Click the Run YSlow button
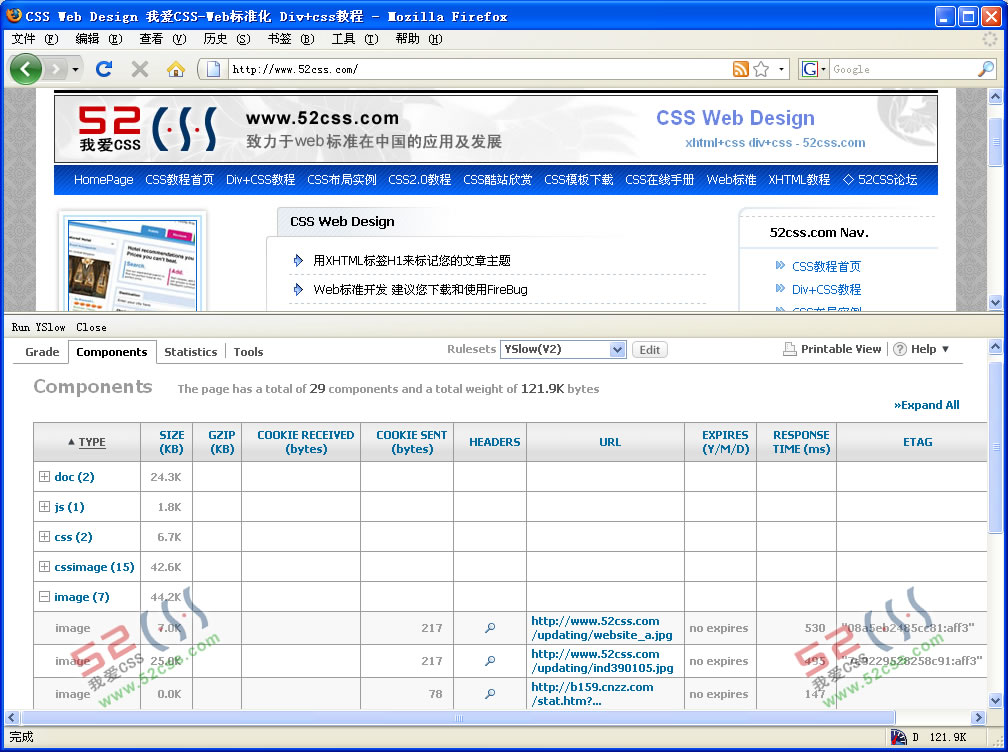Image resolution: width=1008 pixels, height=752 pixels. coord(39,327)
